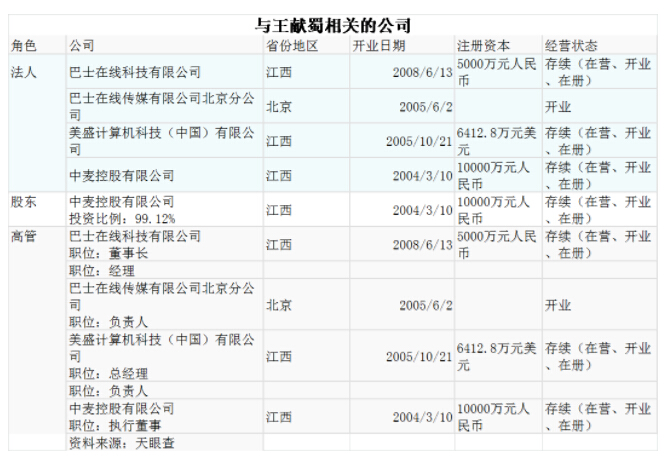Select the 角色 column header

tap(24, 46)
